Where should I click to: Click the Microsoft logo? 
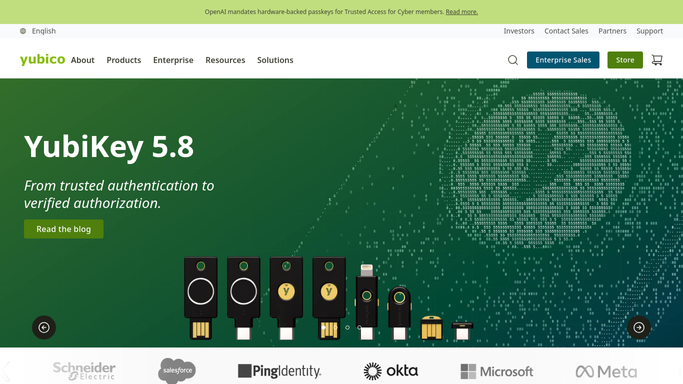click(497, 371)
